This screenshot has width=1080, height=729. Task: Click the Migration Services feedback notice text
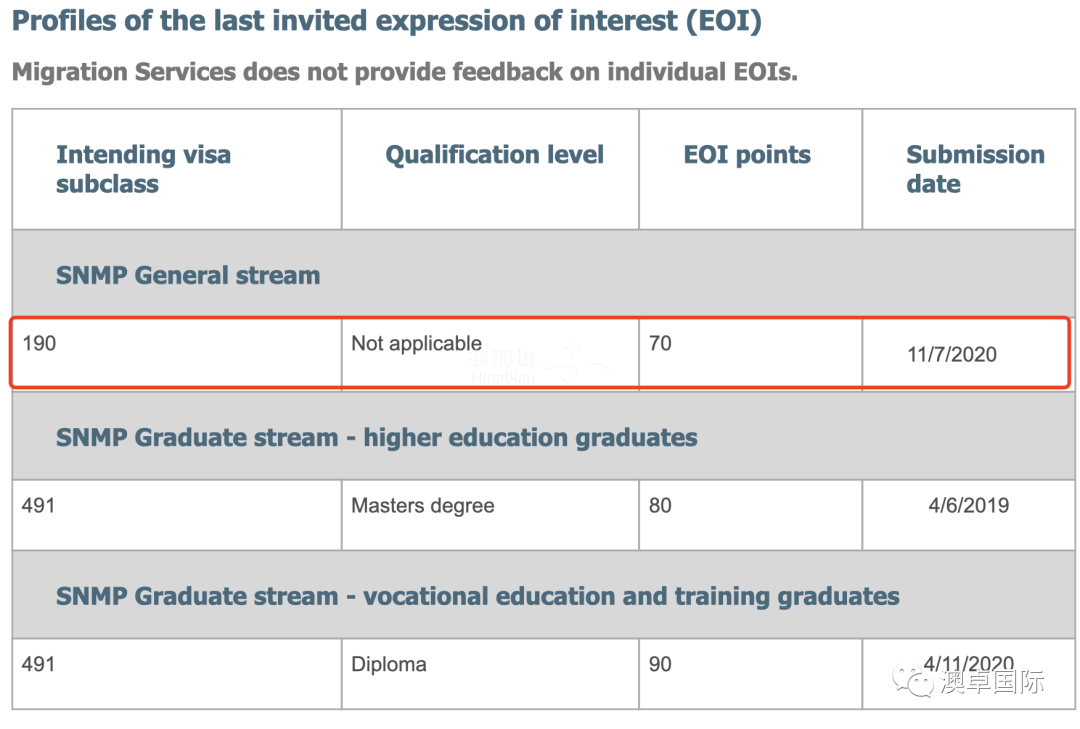tap(405, 72)
